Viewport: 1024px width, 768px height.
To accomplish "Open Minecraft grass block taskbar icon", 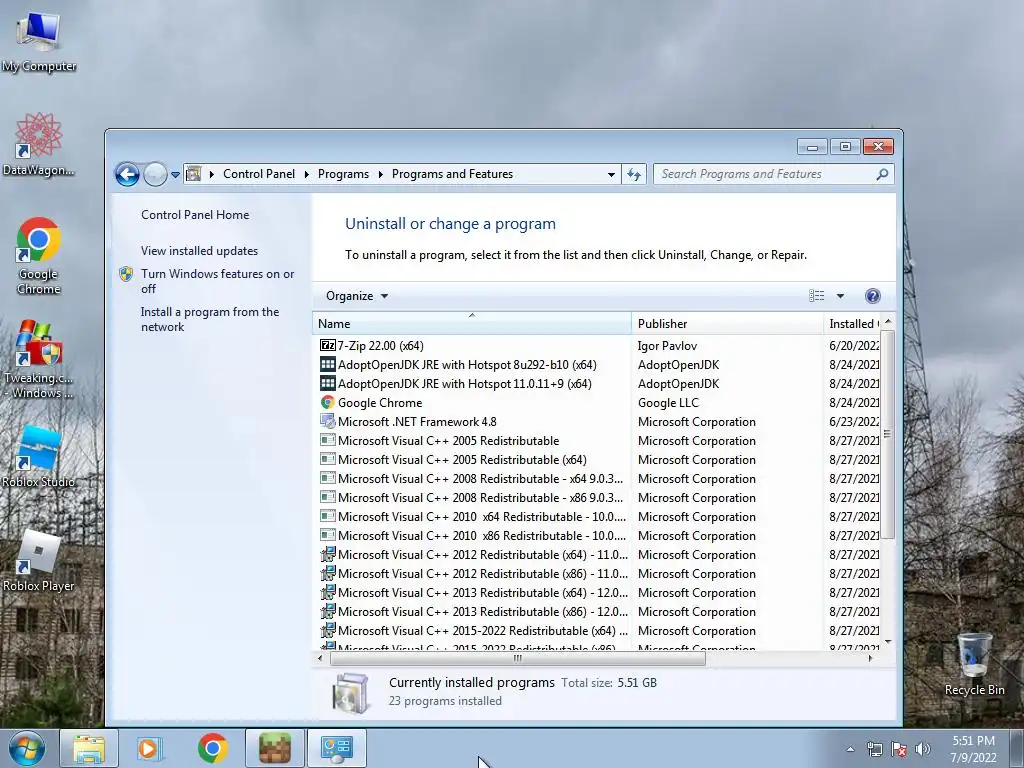I will (275, 748).
